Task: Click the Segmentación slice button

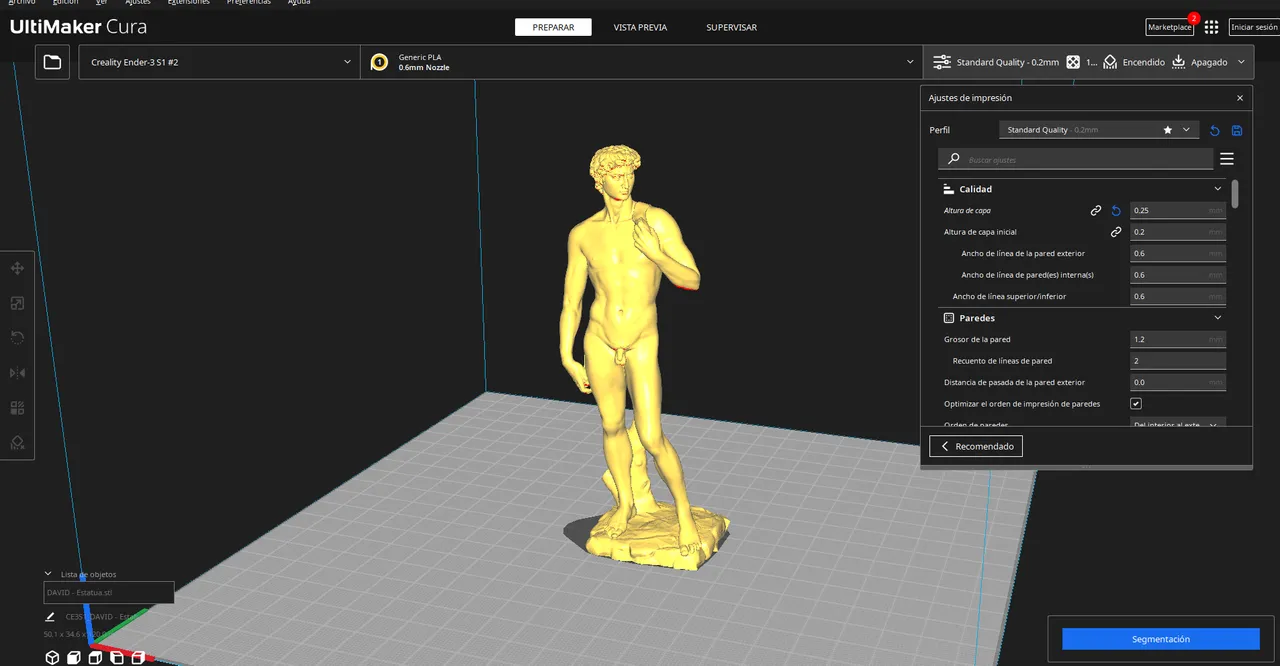Action: 1160,639
